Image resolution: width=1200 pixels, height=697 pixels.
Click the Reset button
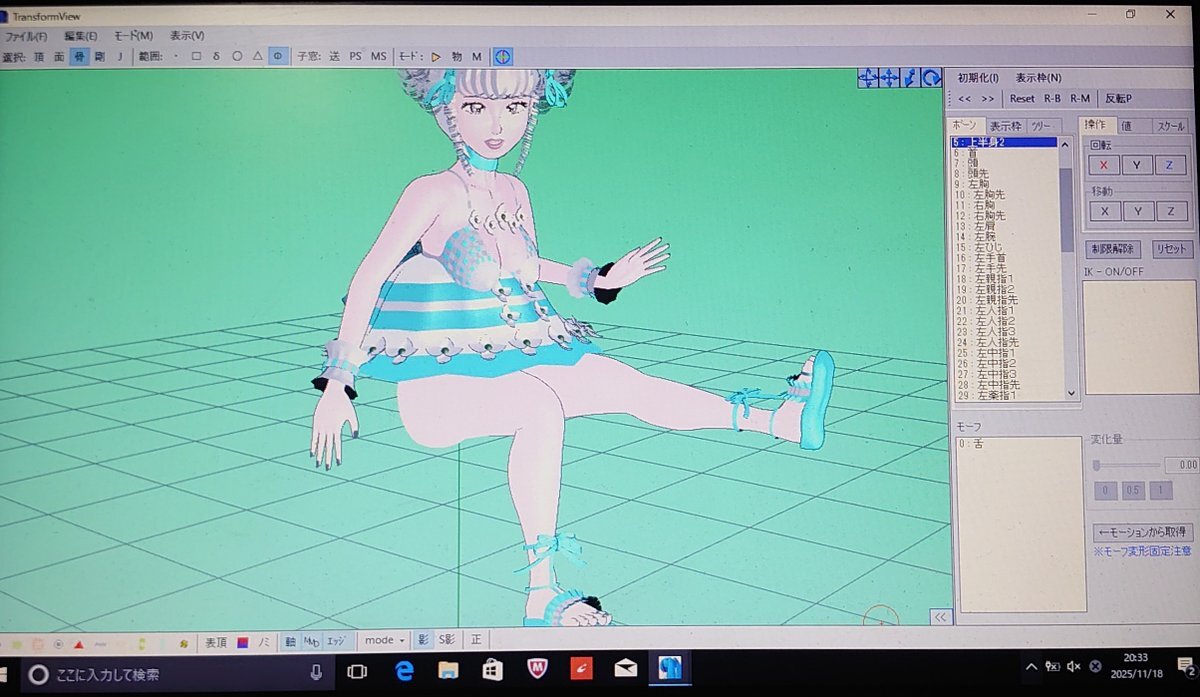[1022, 99]
